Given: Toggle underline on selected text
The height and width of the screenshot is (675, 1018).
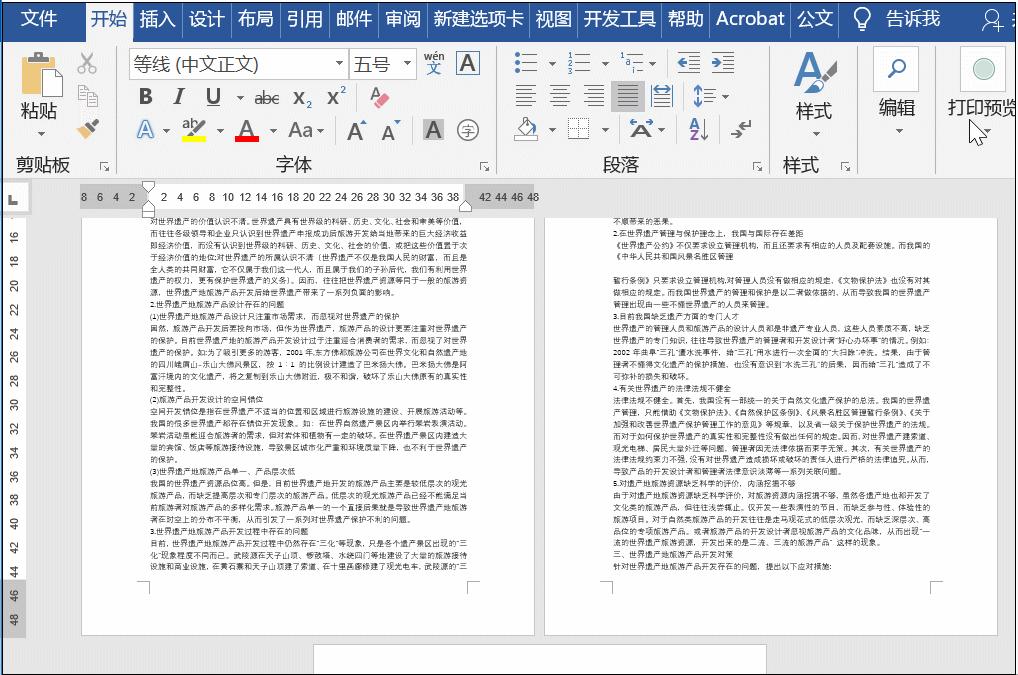Looking at the screenshot, I should pyautogui.click(x=213, y=96).
